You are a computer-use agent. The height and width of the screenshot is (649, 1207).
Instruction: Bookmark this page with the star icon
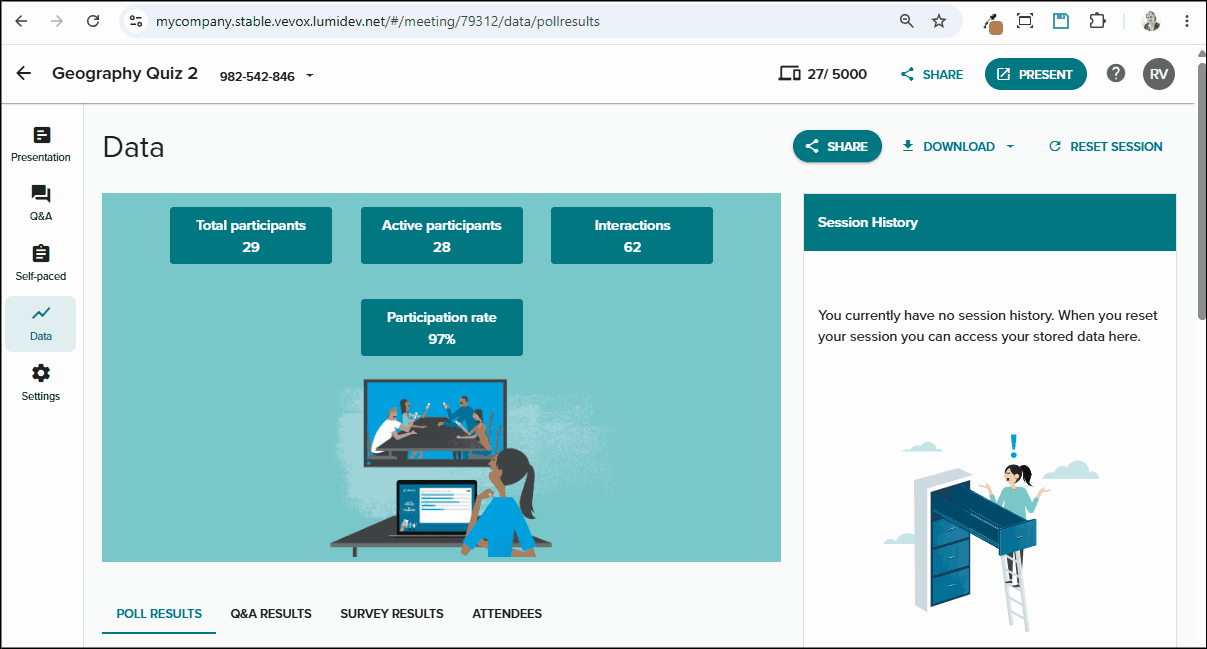click(x=939, y=21)
